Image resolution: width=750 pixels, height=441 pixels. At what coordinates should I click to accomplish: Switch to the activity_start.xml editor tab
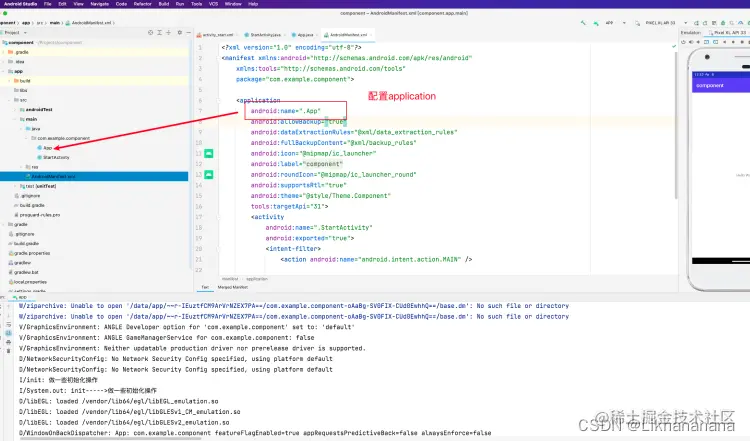[x=216, y=35]
